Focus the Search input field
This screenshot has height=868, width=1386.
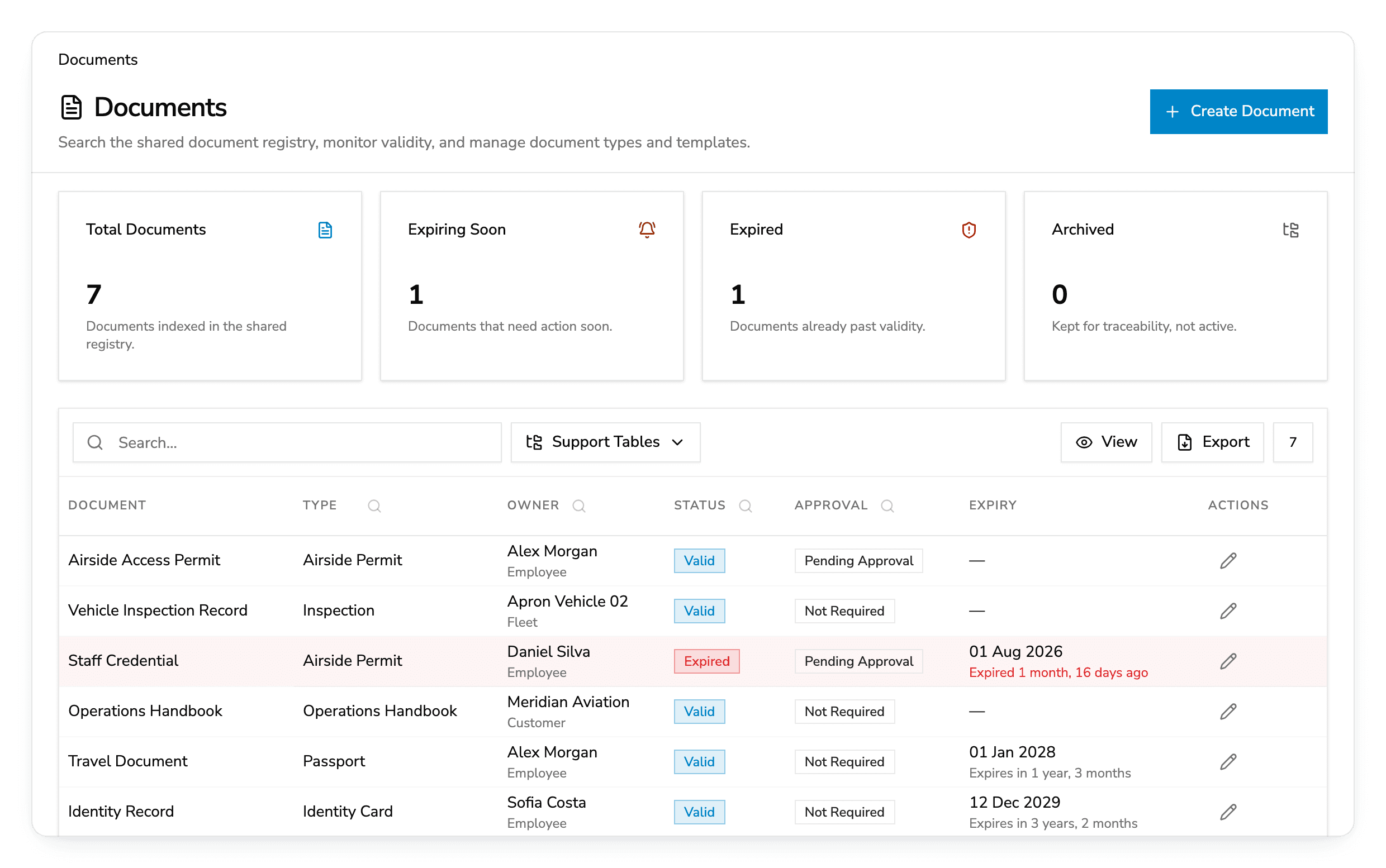287,442
